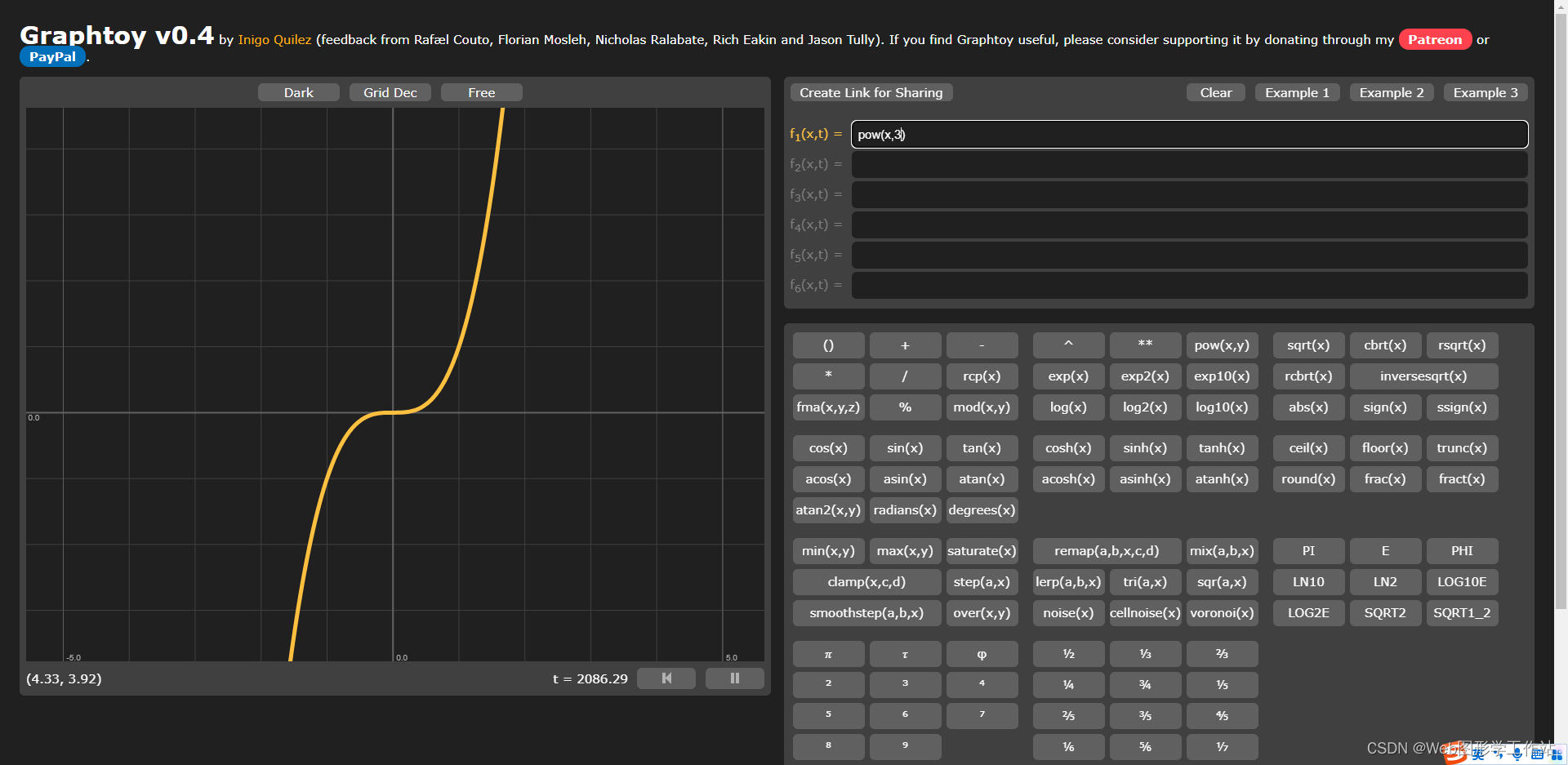Load Example 1
Screen dimensions: 1568x765
click(x=1298, y=92)
